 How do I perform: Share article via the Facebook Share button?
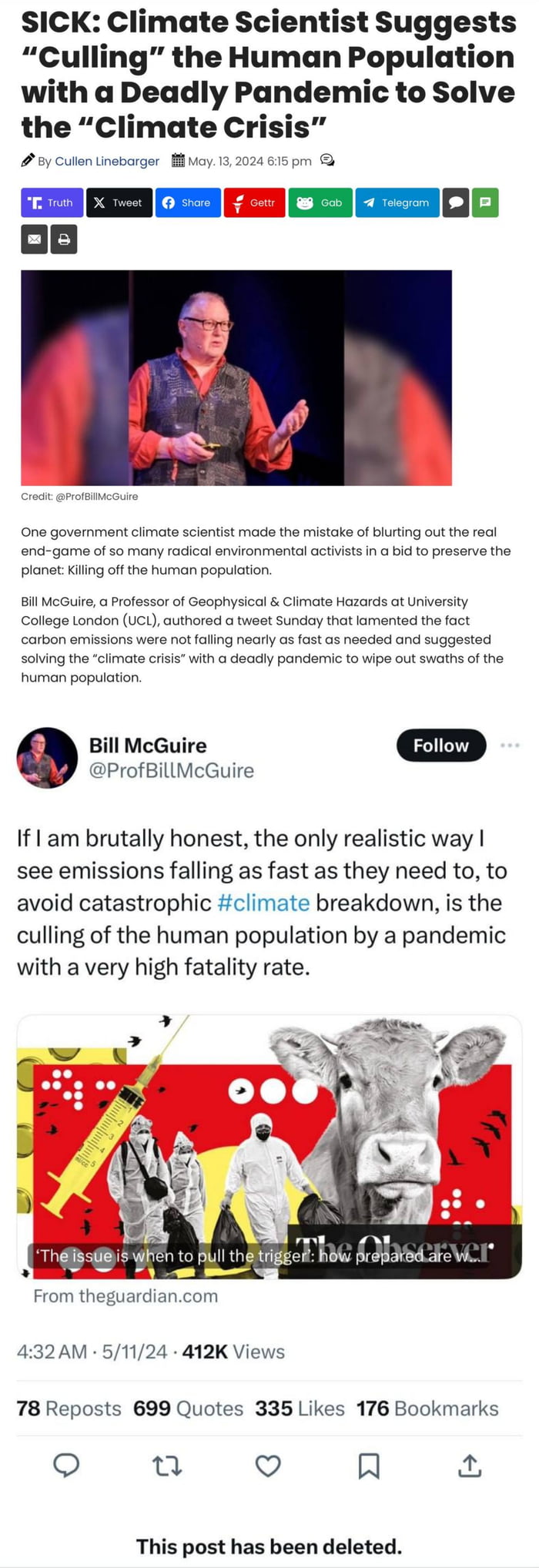[188, 203]
